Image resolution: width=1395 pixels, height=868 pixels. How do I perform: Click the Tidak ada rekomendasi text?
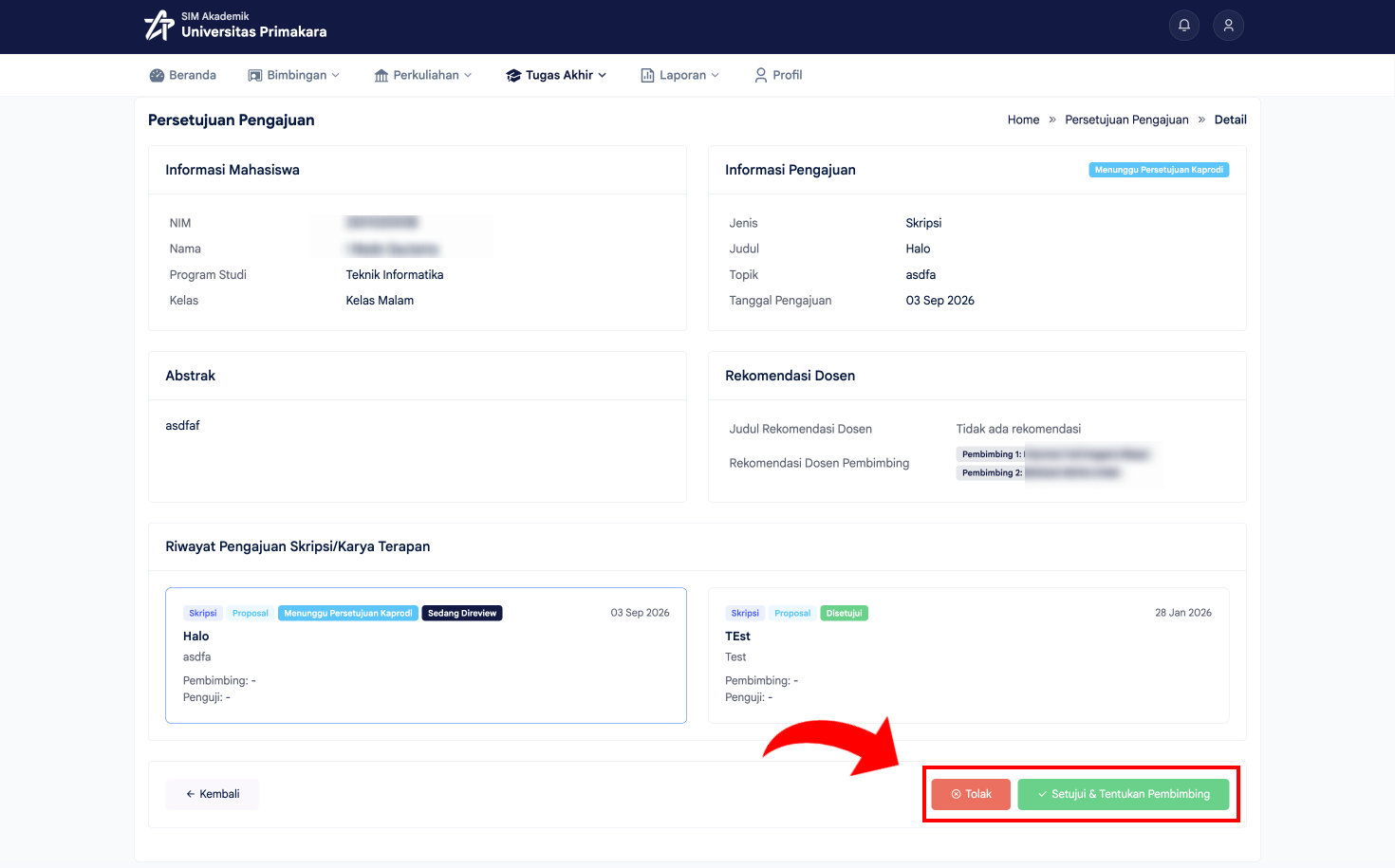coord(1018,429)
